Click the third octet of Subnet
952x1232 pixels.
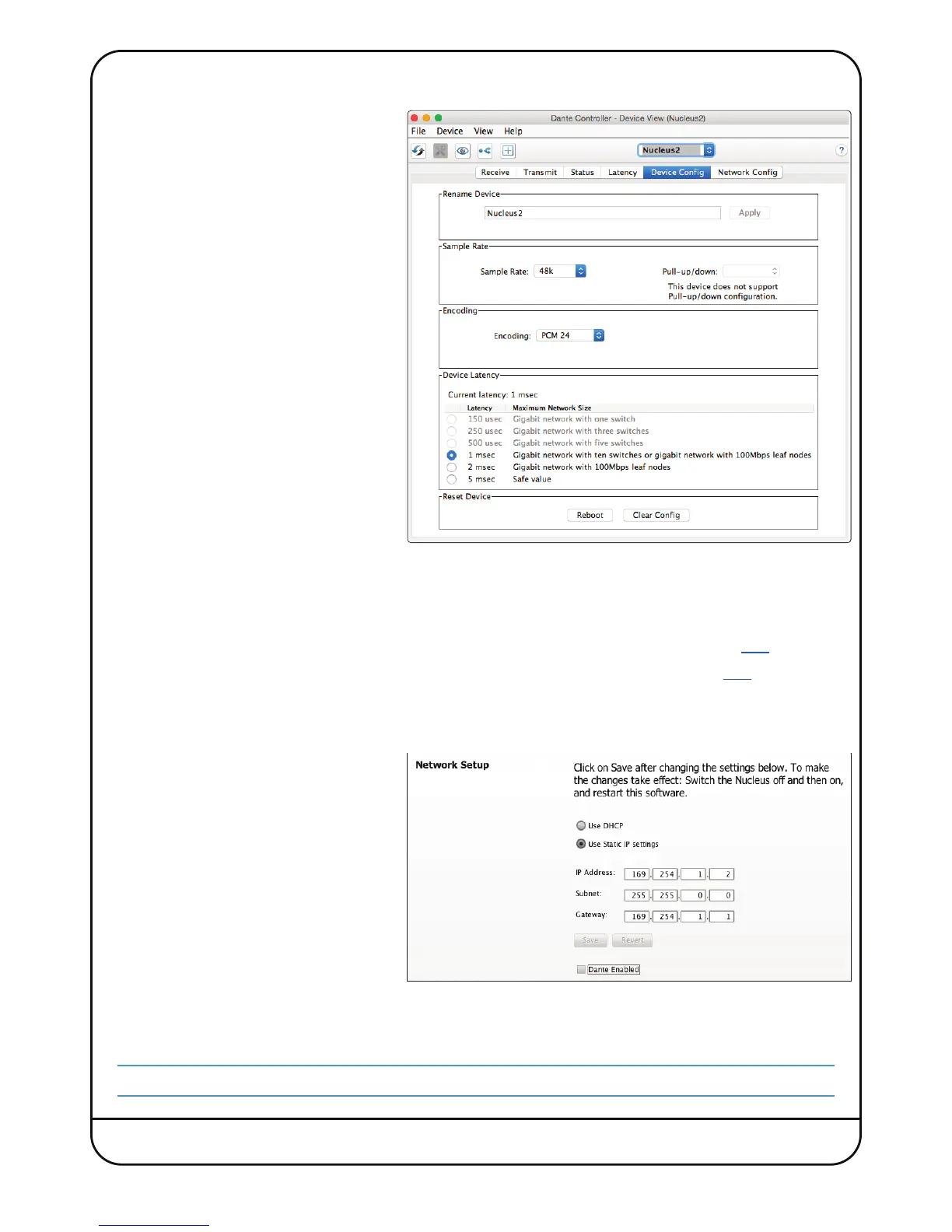click(693, 895)
